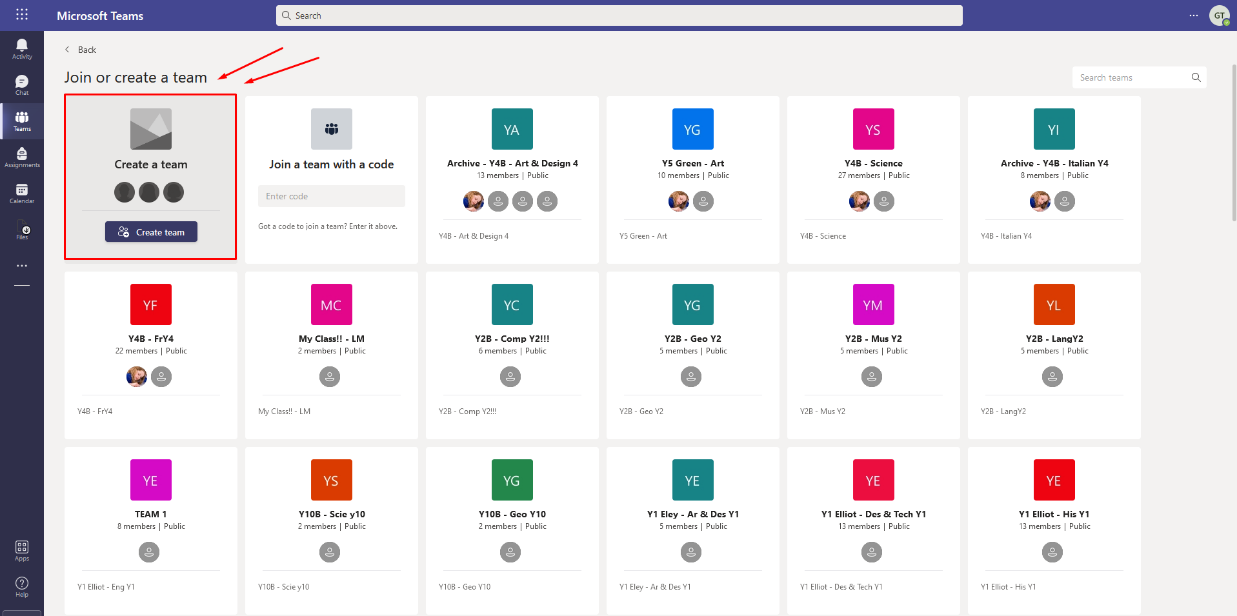The width and height of the screenshot is (1237, 616).
Task: Click team name 'Y5 Green - Art'
Action: (x=693, y=163)
